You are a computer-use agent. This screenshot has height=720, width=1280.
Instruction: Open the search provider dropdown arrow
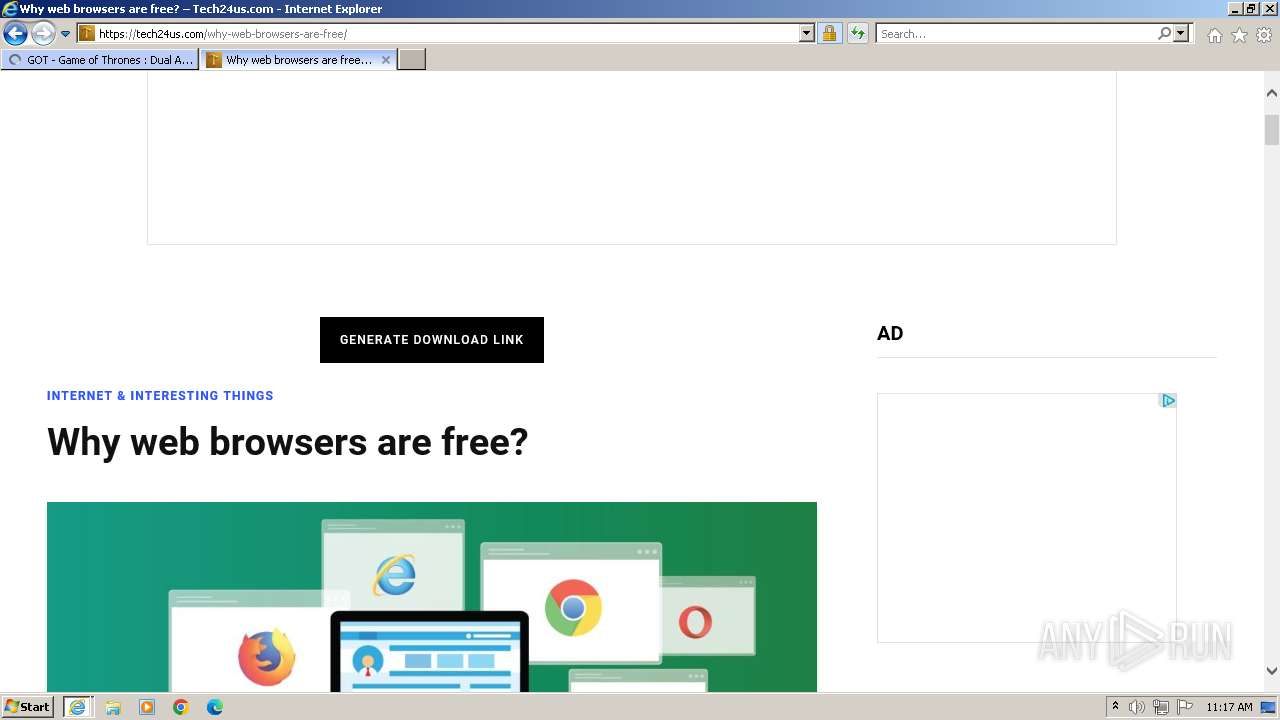1181,34
